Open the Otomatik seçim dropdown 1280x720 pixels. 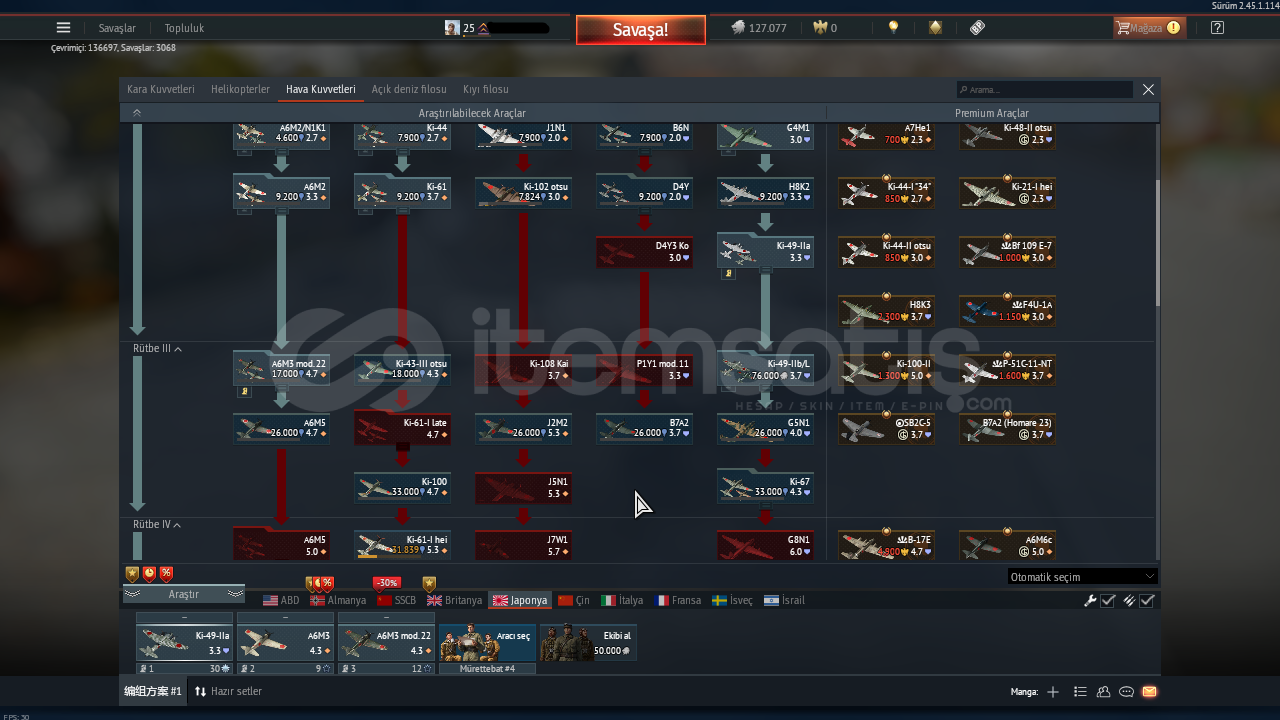1082,576
